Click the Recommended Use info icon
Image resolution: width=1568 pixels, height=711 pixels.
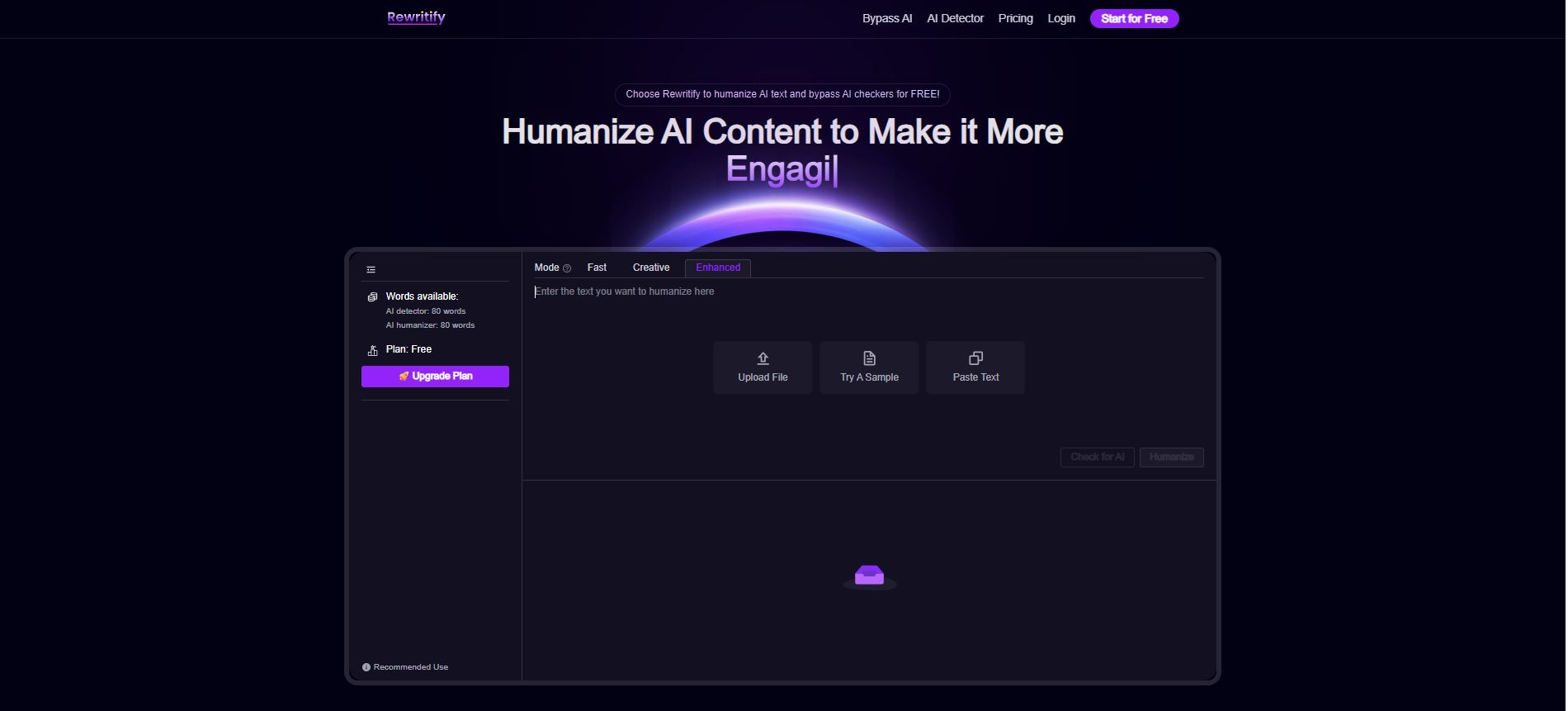[366, 667]
